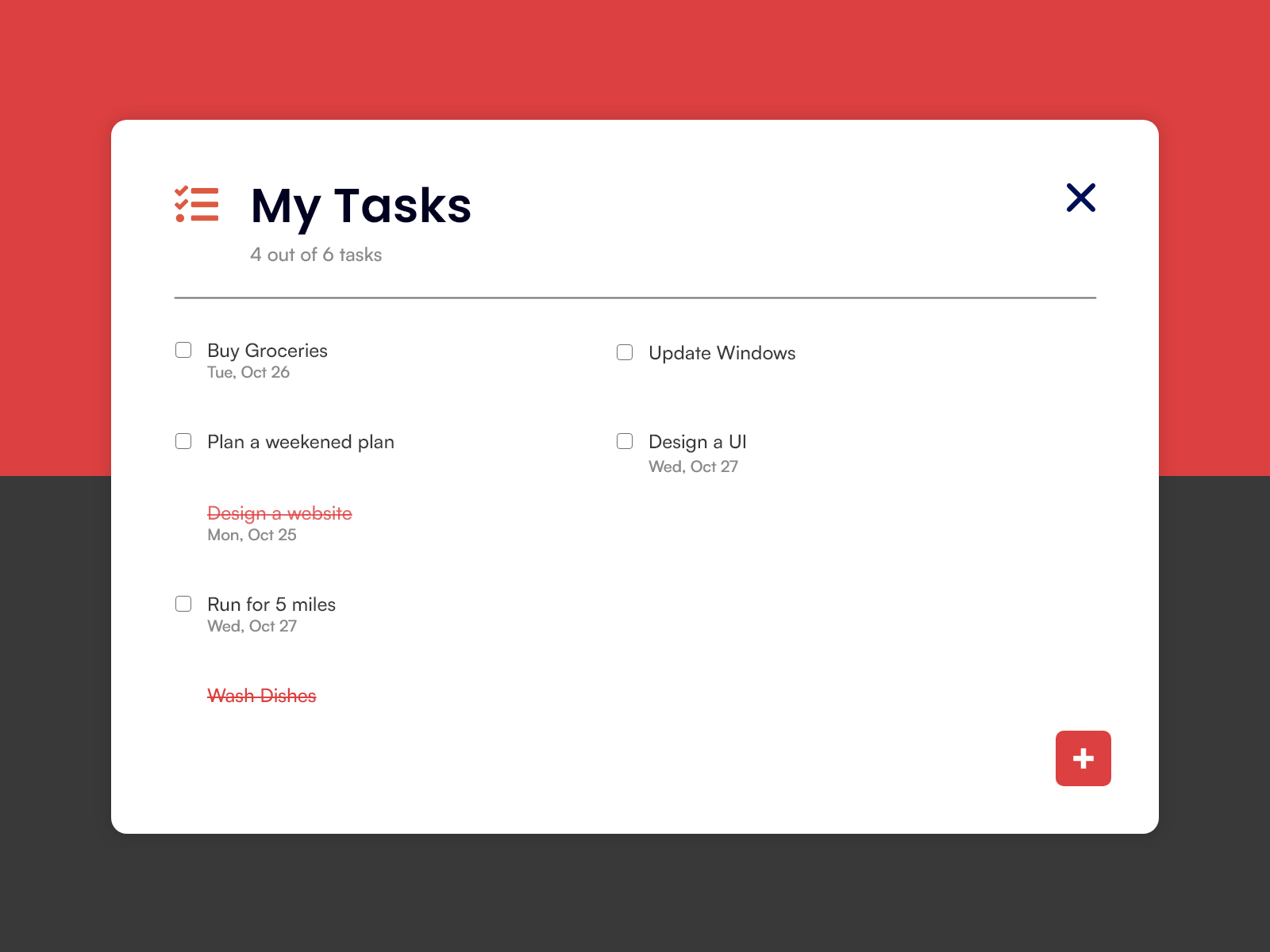Select the Design a UI task label
Screen dimensions: 1270x952
(x=698, y=442)
